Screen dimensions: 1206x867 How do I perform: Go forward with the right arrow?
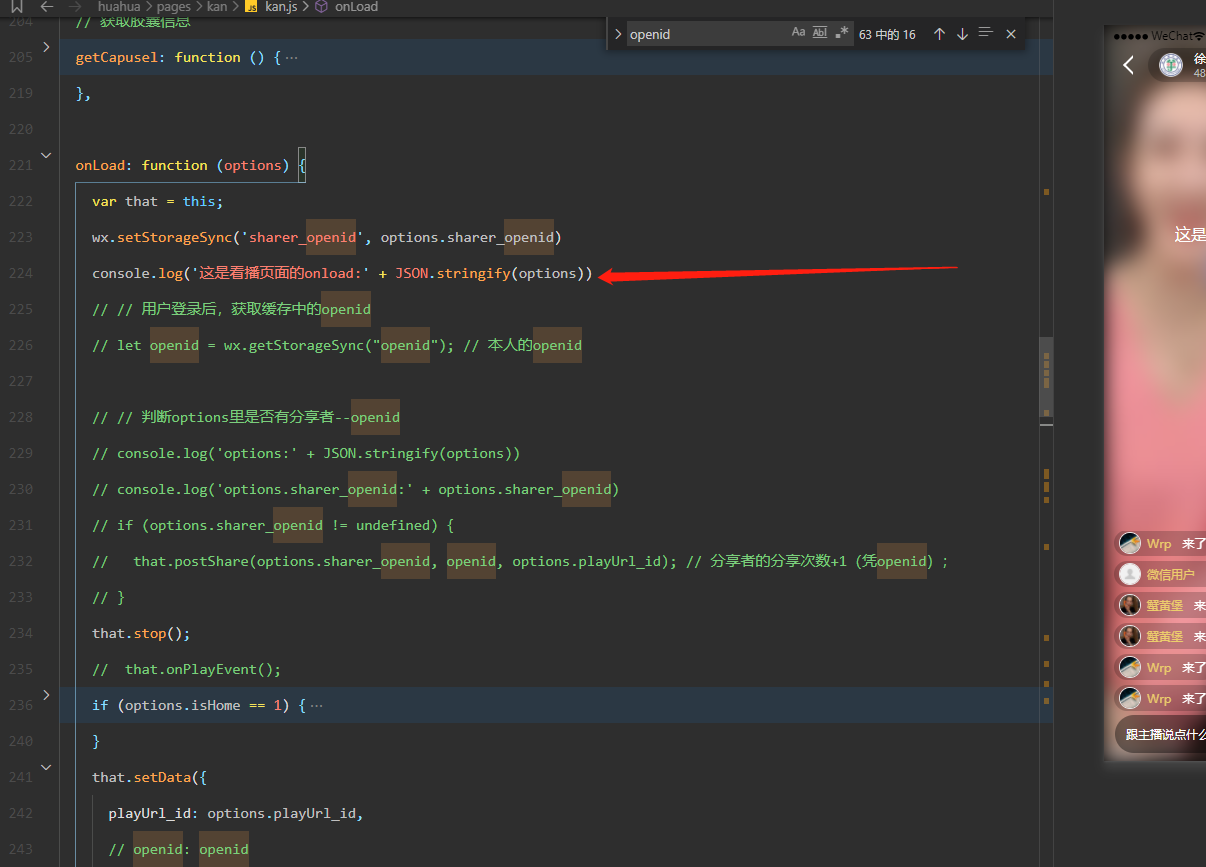point(75,6)
